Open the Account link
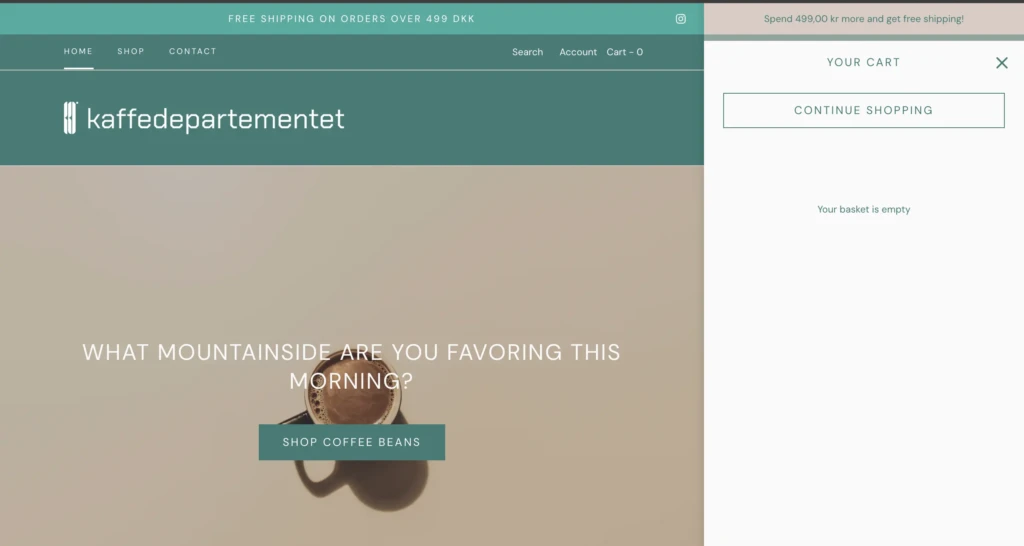 (x=578, y=52)
